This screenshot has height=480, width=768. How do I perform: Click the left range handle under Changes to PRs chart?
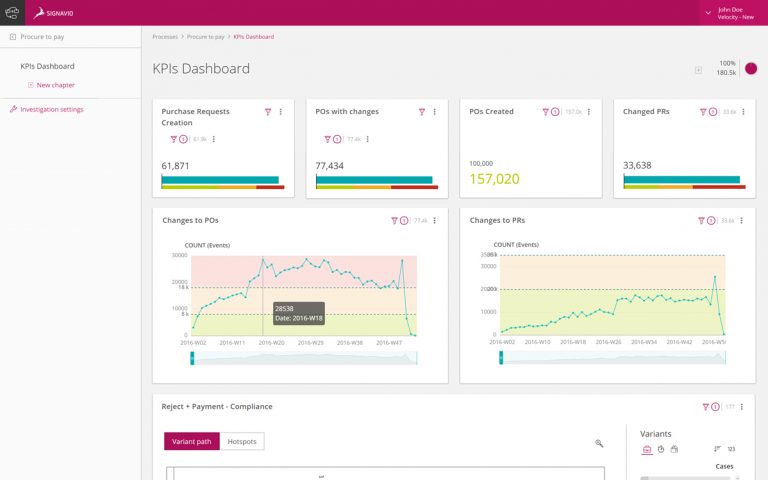pyautogui.click(x=501, y=358)
